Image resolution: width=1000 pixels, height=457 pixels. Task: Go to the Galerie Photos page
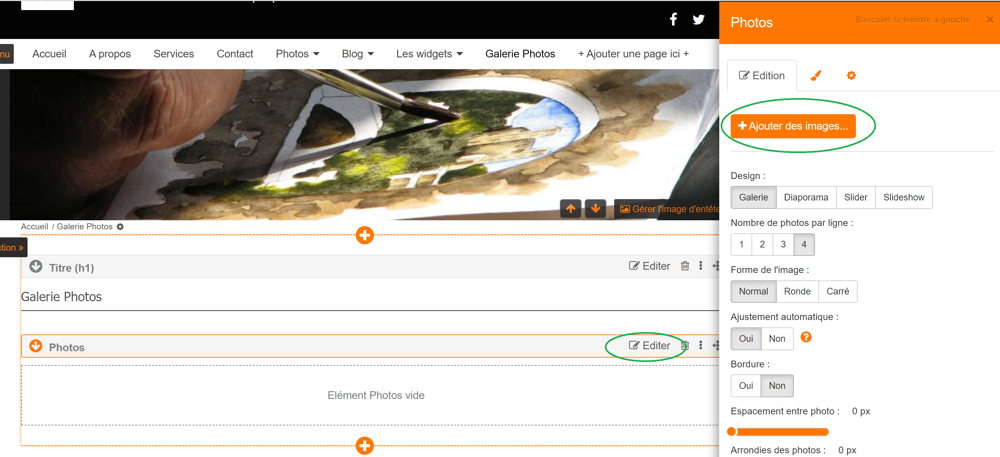520,54
